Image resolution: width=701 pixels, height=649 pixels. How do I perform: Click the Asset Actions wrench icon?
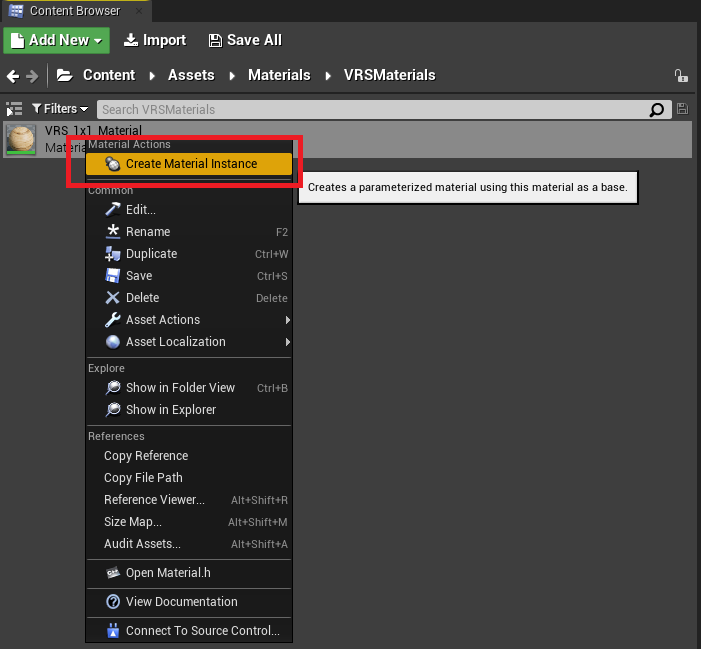[113, 320]
